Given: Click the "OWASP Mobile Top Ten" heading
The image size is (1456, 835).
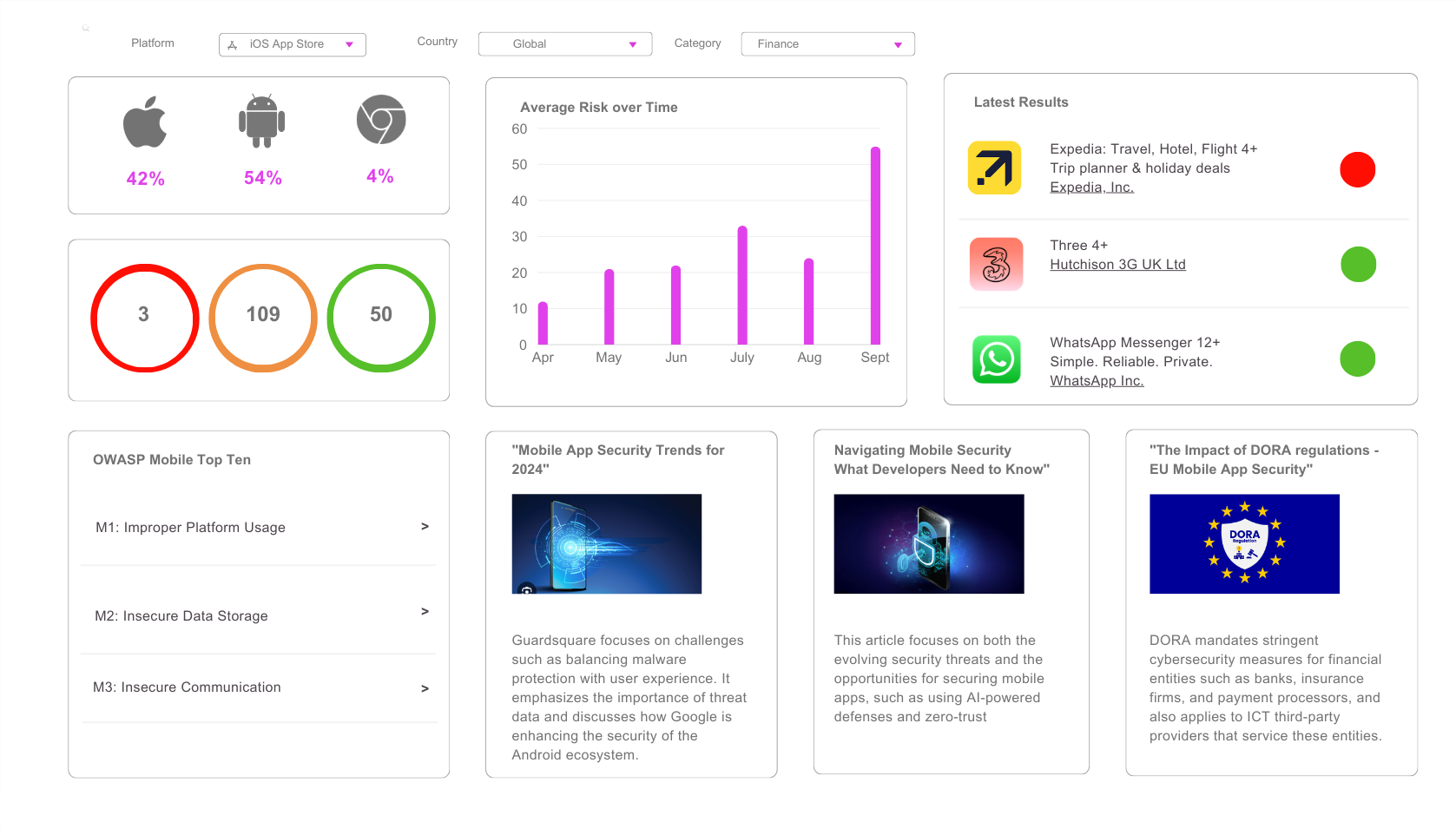Looking at the screenshot, I should tap(172, 460).
